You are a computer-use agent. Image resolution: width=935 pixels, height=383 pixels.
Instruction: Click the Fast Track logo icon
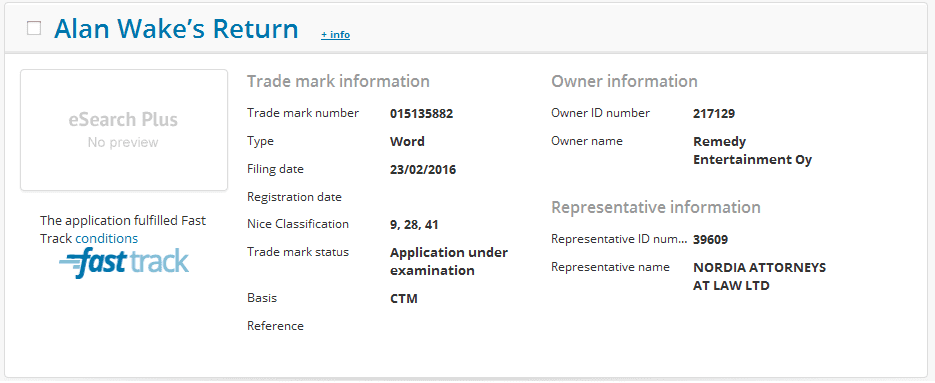tap(124, 262)
